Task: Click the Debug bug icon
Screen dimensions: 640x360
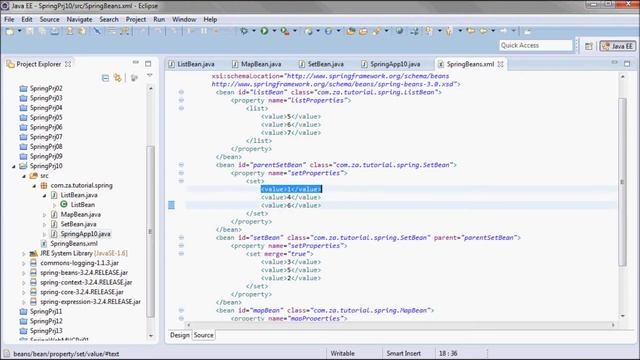Action: pos(244,31)
